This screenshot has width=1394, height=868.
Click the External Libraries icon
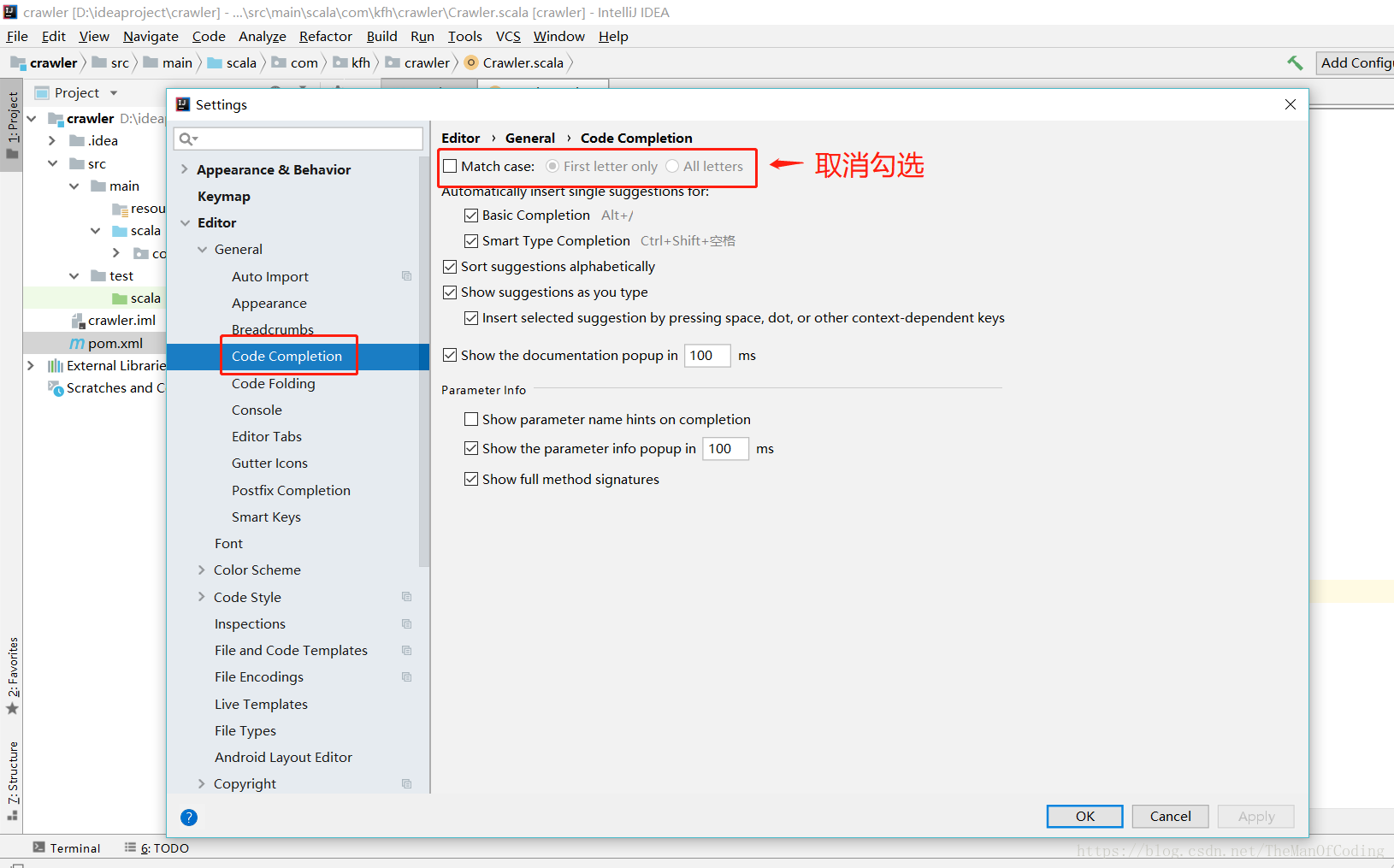(56, 366)
